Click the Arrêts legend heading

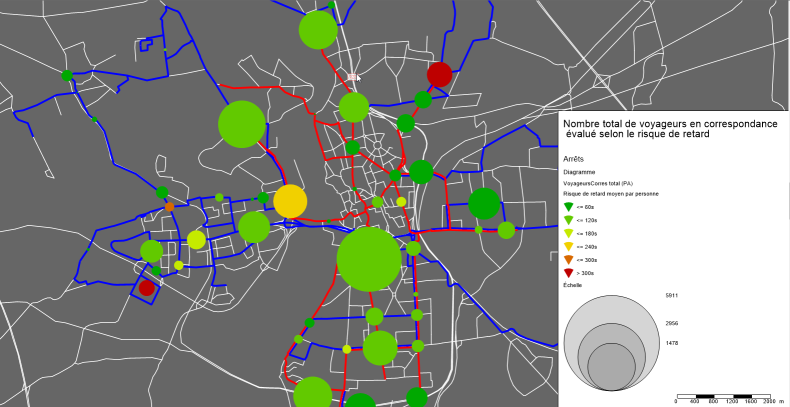pyautogui.click(x=574, y=158)
